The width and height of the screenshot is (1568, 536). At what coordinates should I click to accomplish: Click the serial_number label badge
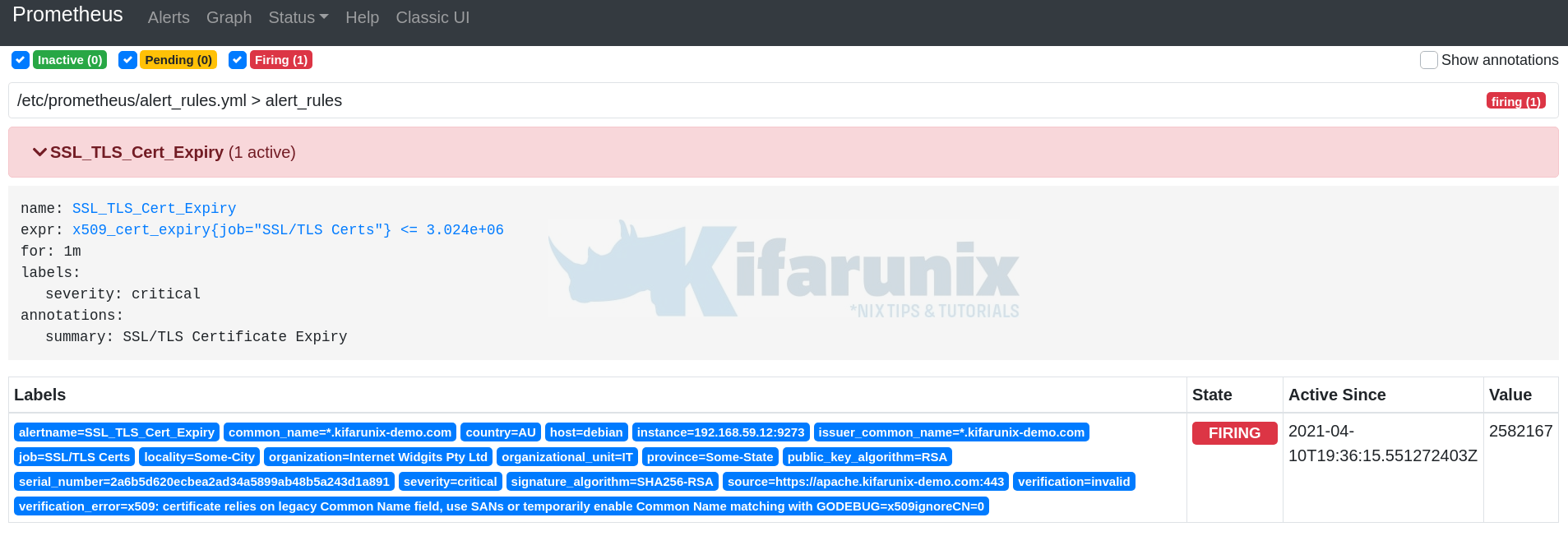click(x=204, y=482)
